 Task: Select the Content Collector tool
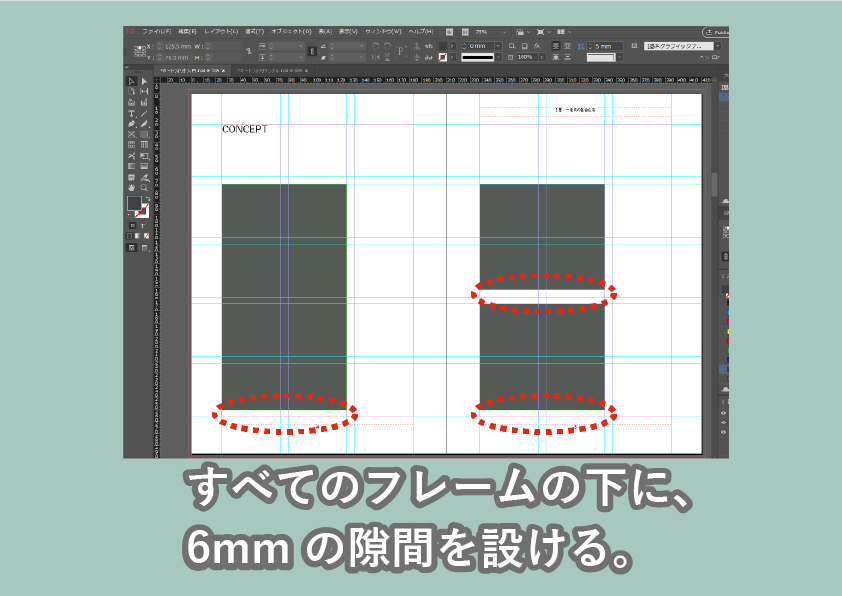point(132,102)
